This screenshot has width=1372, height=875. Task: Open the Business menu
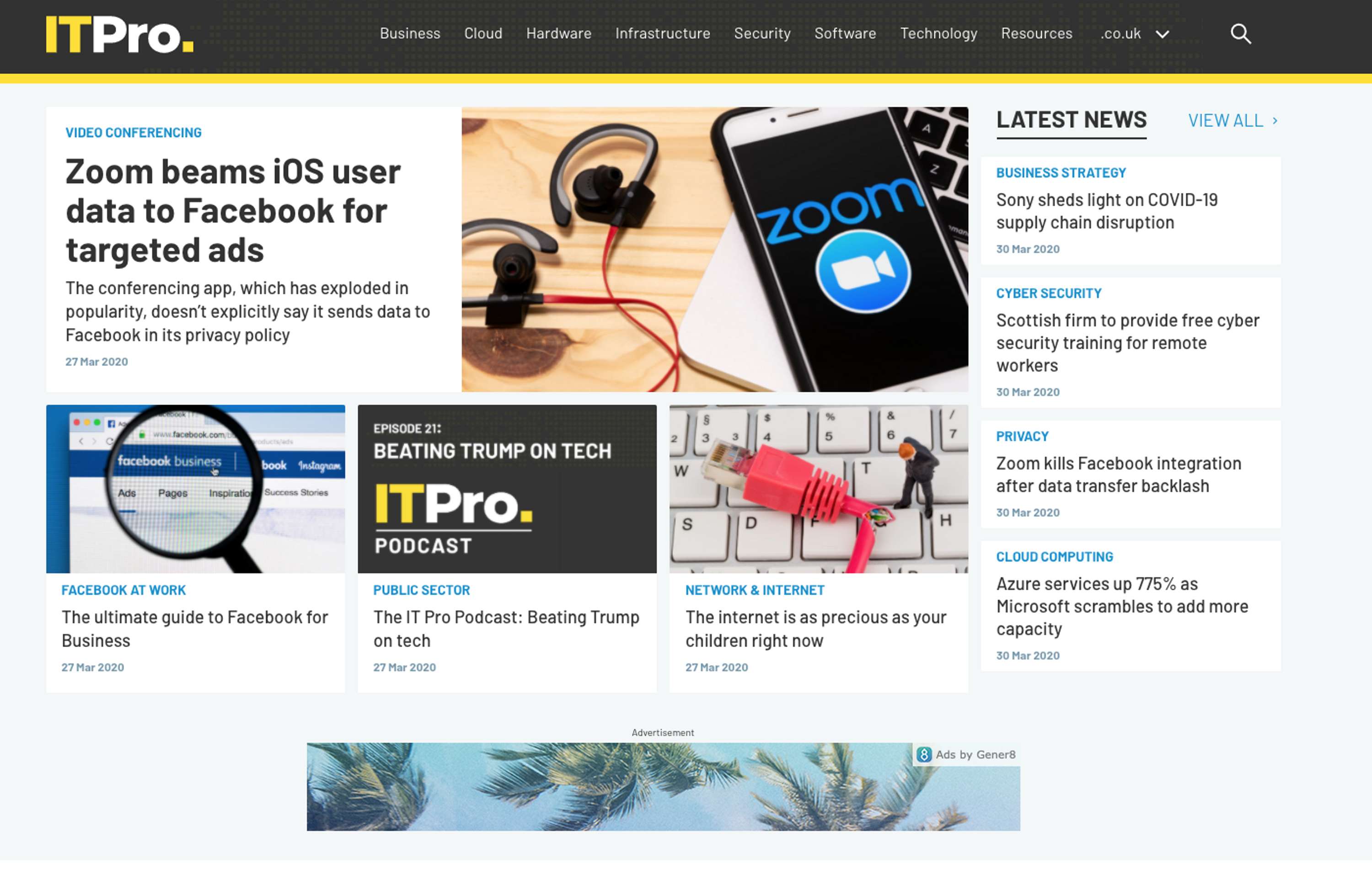tap(410, 34)
